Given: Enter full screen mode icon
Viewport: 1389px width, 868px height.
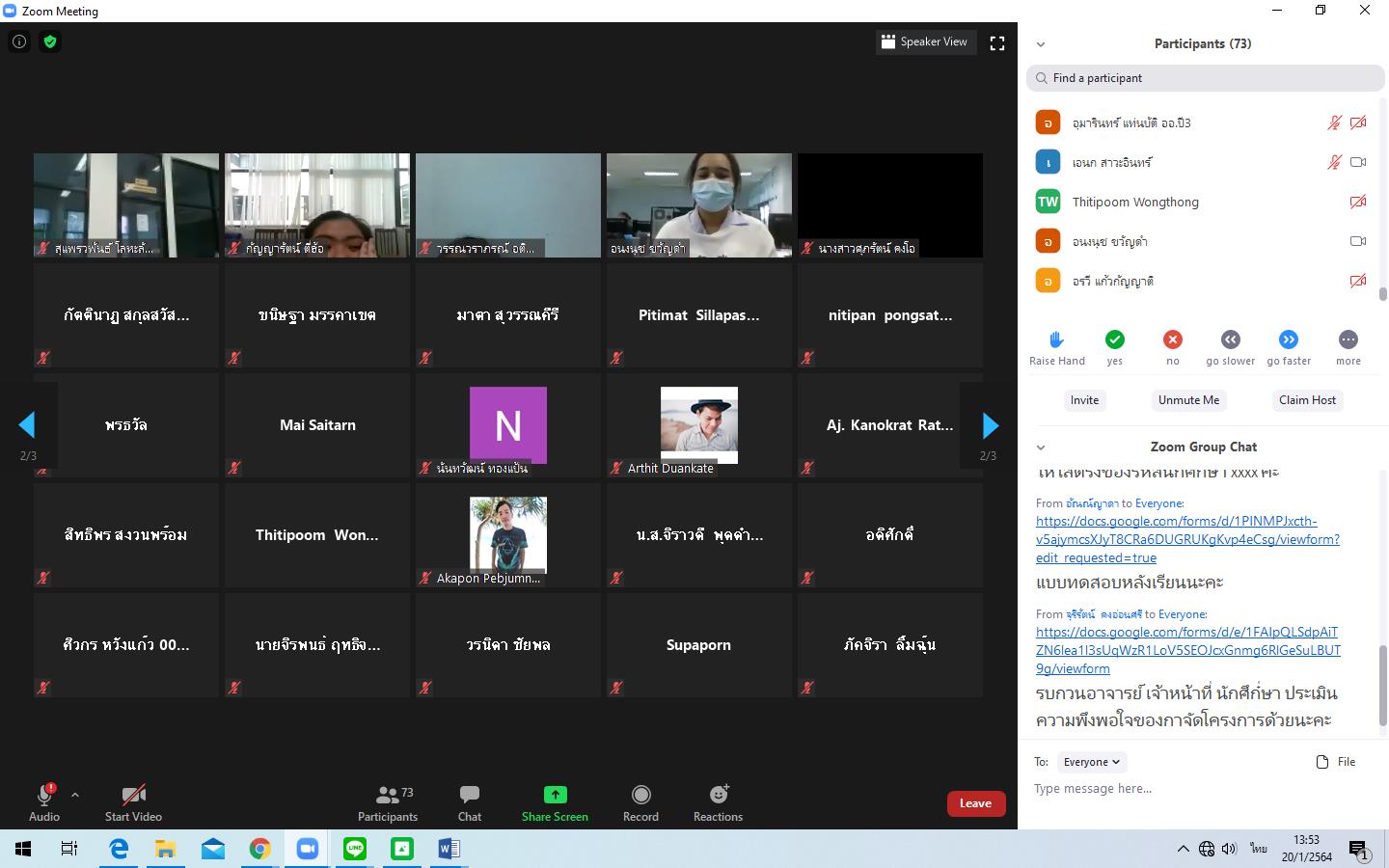Looking at the screenshot, I should [x=997, y=43].
